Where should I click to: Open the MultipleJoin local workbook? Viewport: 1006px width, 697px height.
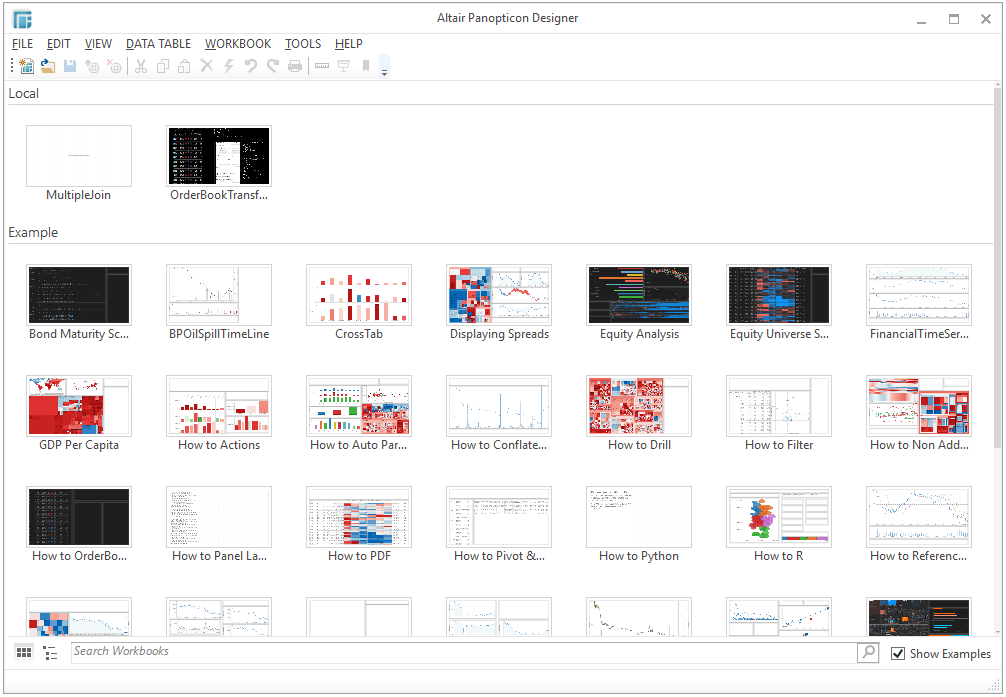pyautogui.click(x=79, y=156)
